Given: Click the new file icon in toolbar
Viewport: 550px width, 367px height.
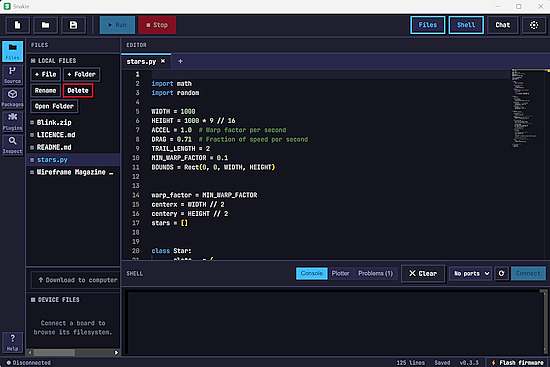Looking at the screenshot, I should [x=17, y=25].
